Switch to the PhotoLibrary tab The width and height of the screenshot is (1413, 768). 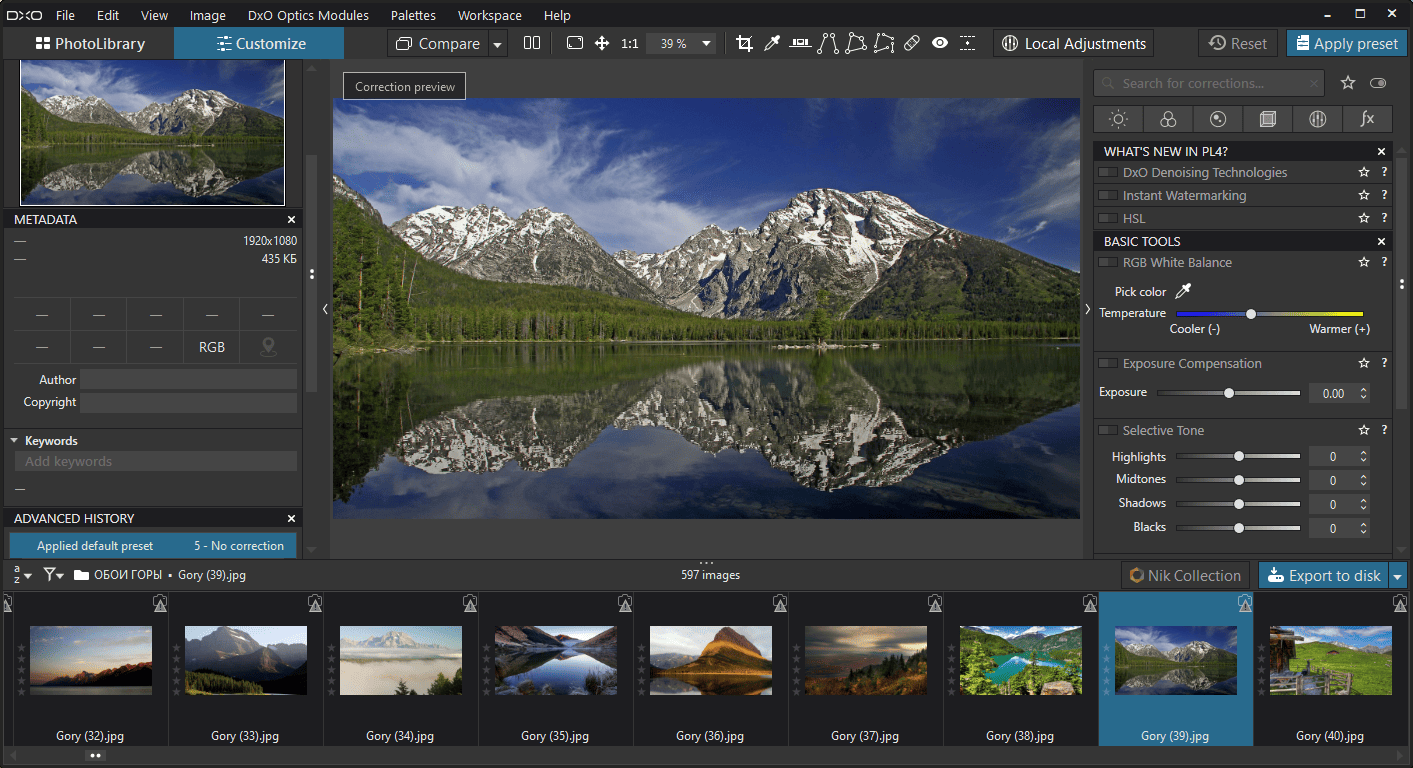[89, 44]
